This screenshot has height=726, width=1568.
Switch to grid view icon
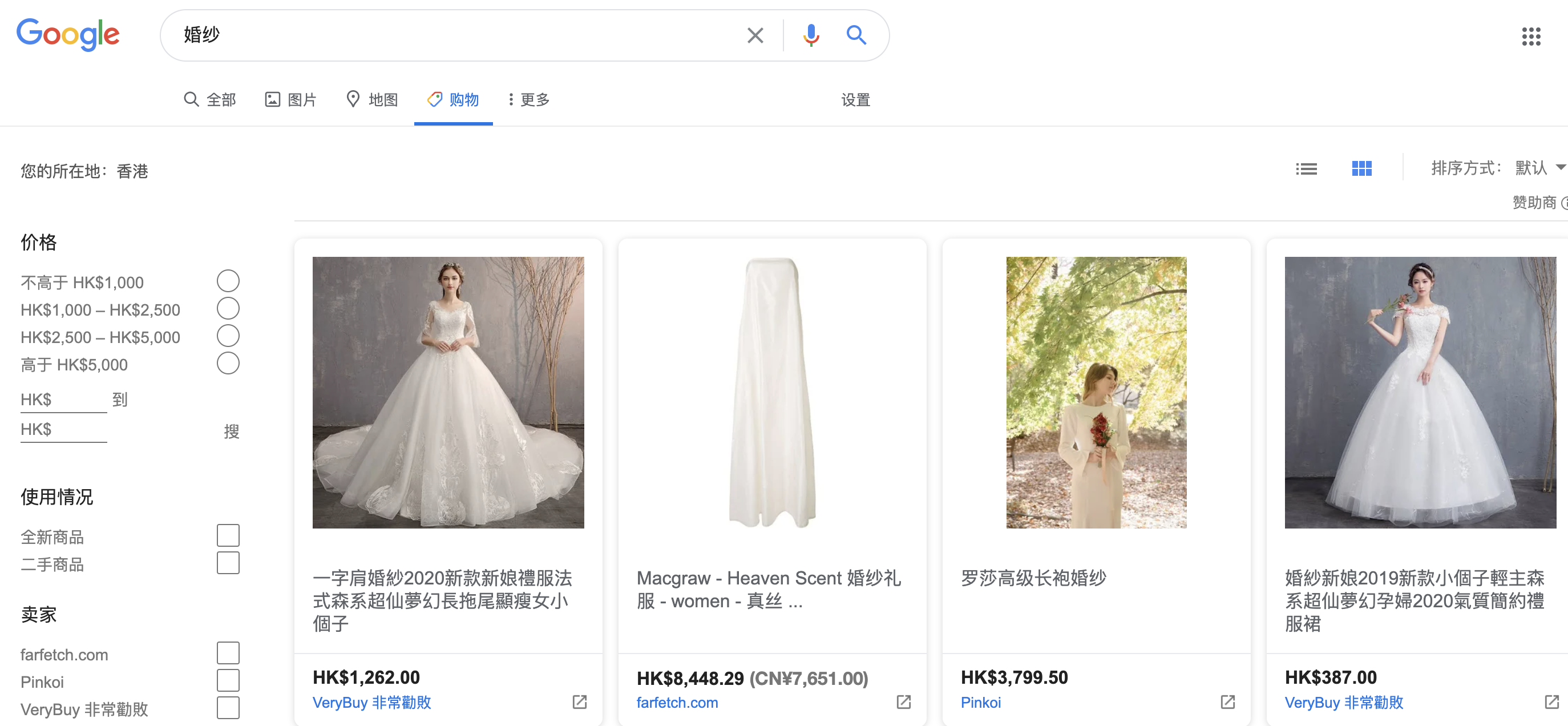(x=1361, y=169)
